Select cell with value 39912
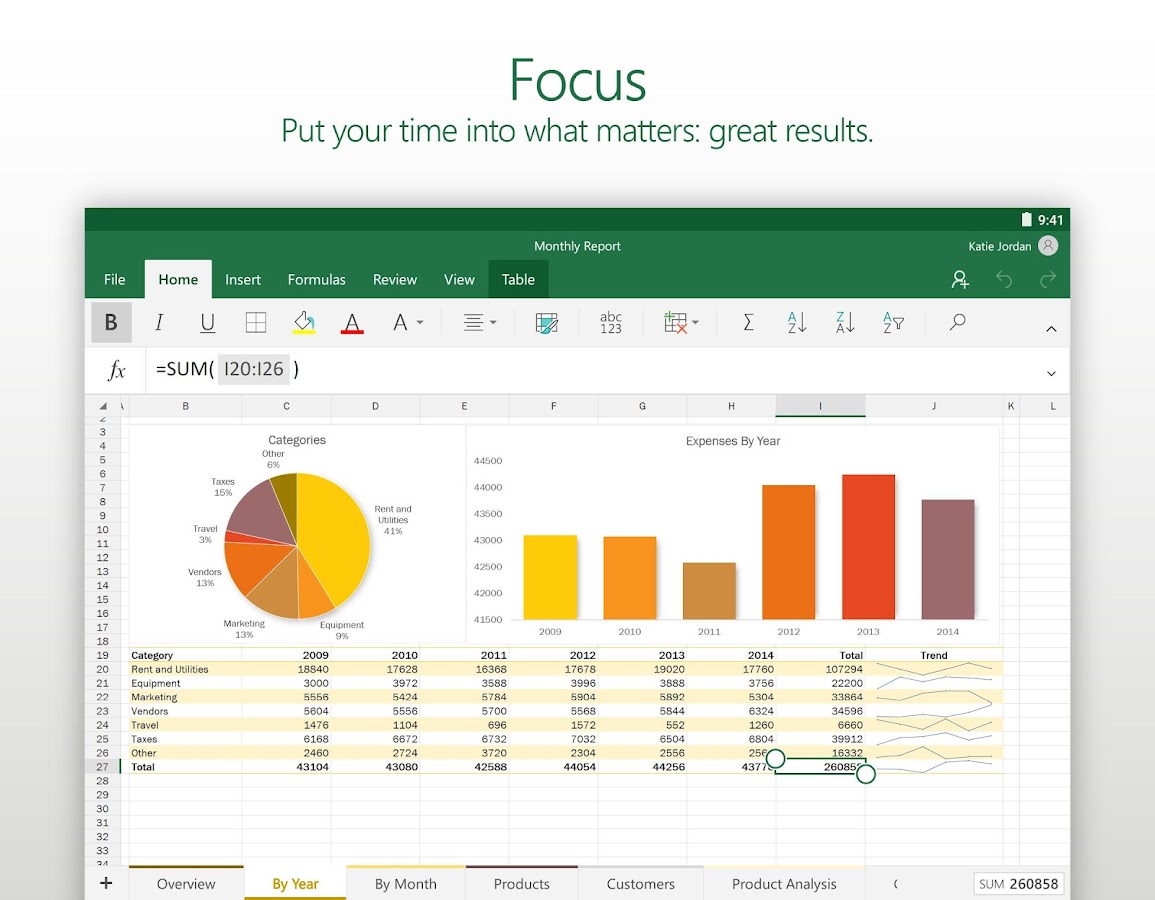Viewport: 1155px width, 900px height. click(x=821, y=739)
